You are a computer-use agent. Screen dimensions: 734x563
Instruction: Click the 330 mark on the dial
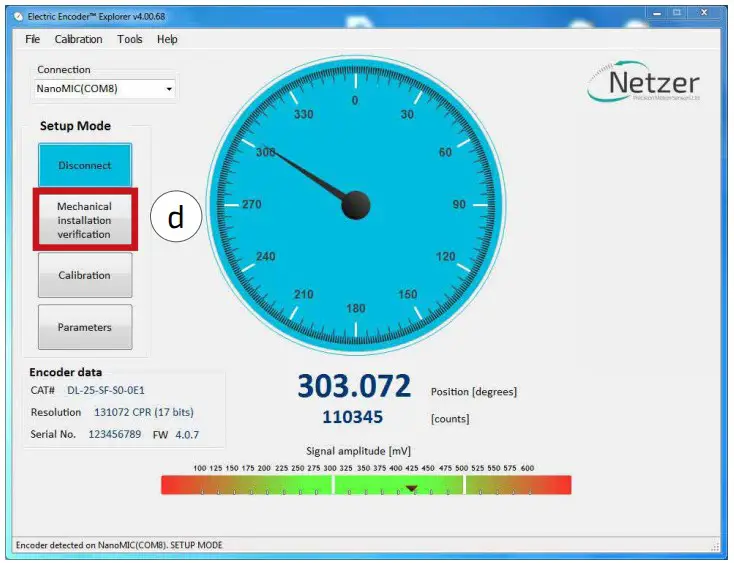[303, 114]
